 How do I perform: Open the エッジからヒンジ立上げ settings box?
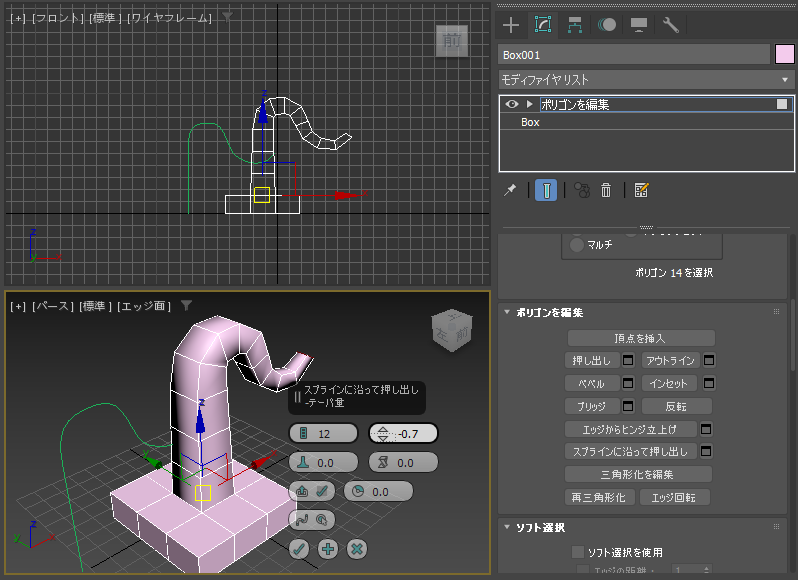706,429
